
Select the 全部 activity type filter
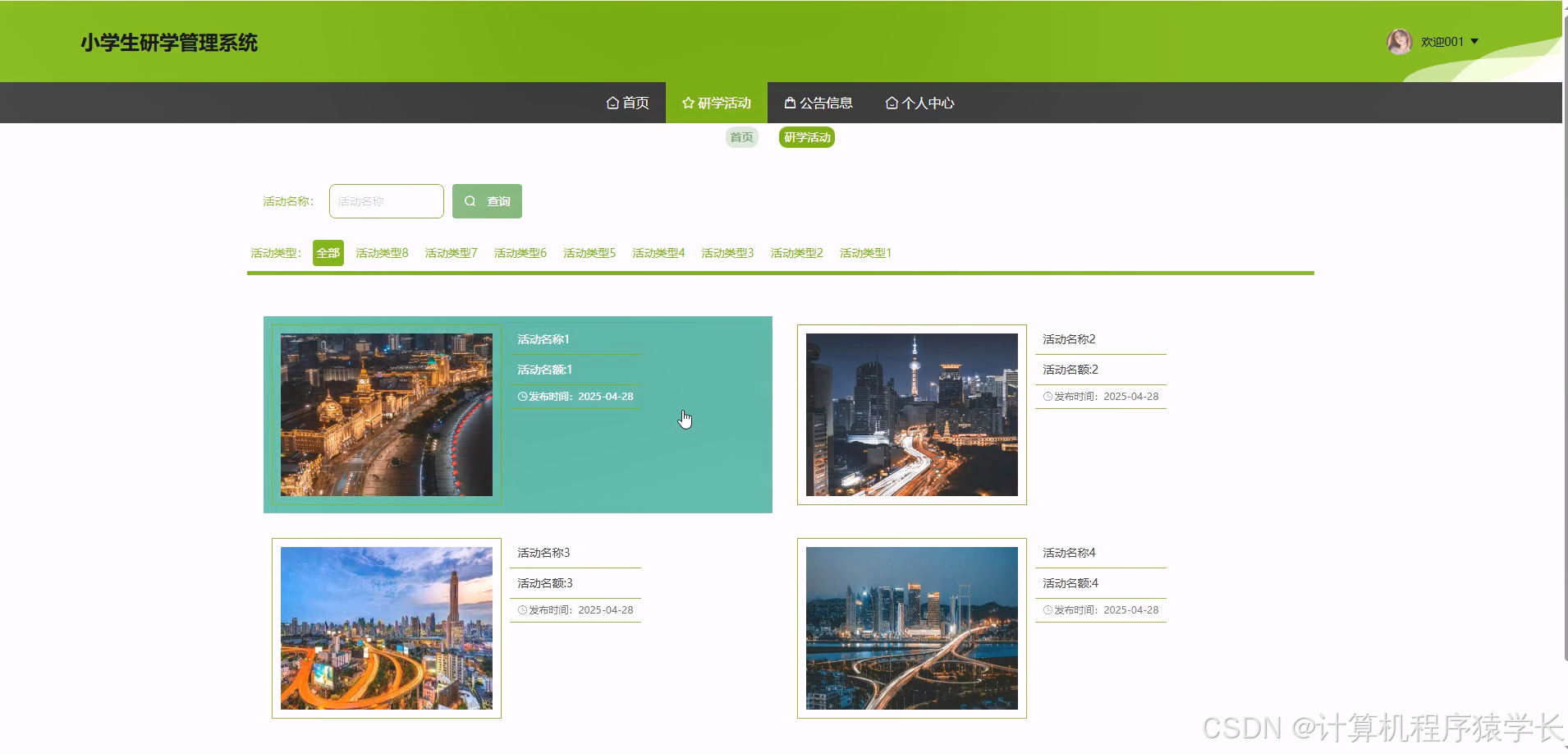tap(328, 253)
